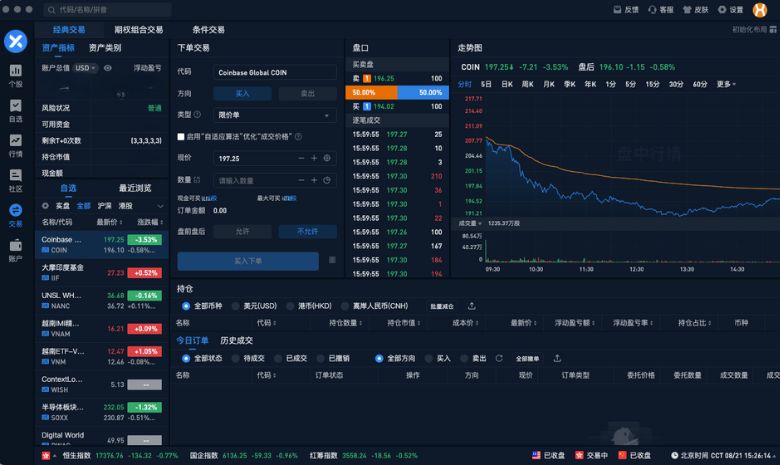Viewport: 780px width, 465px height.
Task: Open watchlist settings gear beside 实盘
Action: tap(45, 205)
